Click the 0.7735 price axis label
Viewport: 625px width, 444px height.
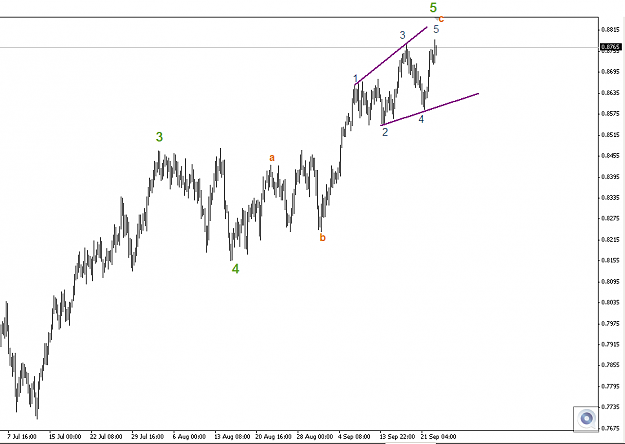[610, 407]
